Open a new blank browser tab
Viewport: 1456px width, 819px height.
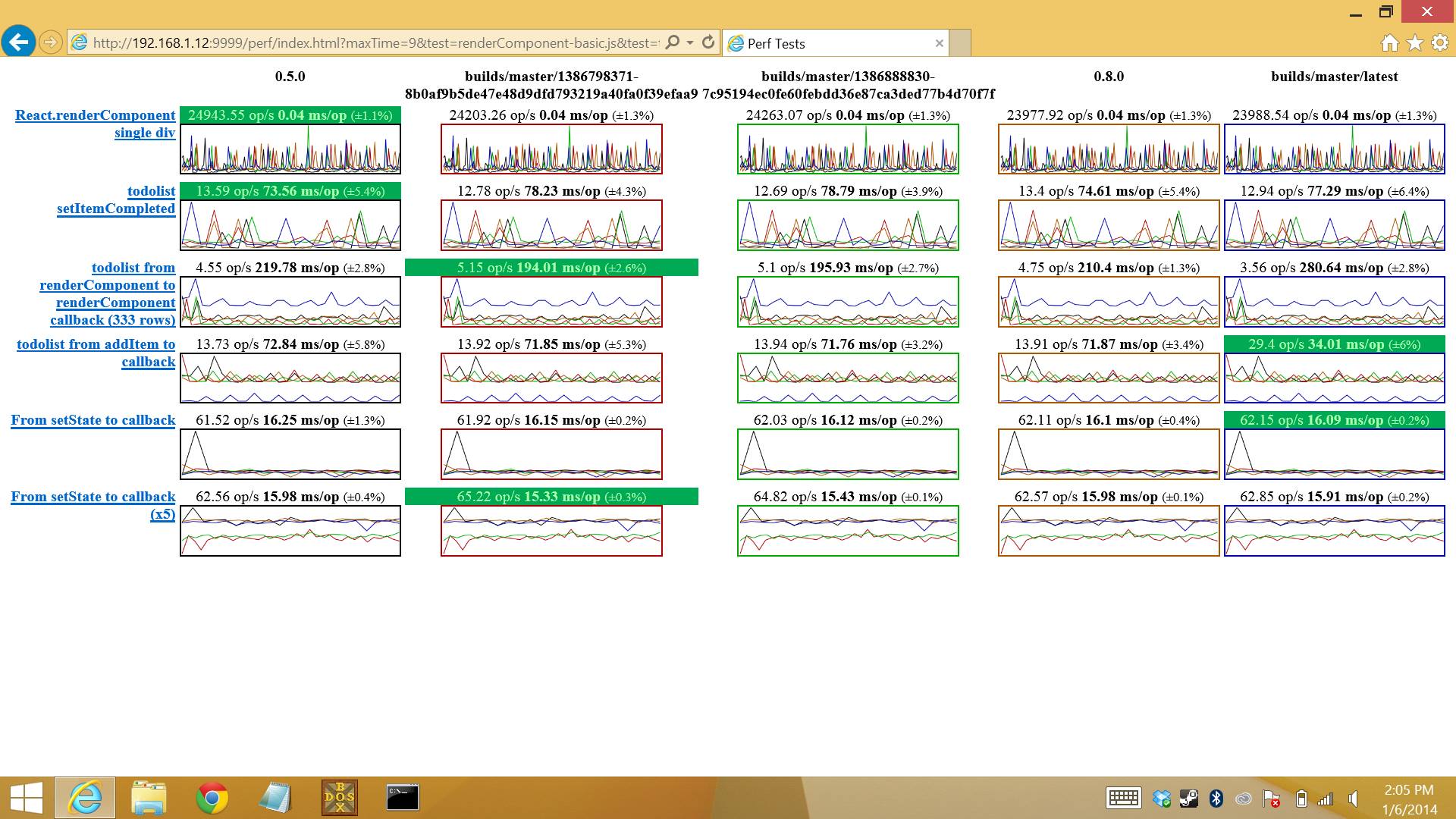960,43
